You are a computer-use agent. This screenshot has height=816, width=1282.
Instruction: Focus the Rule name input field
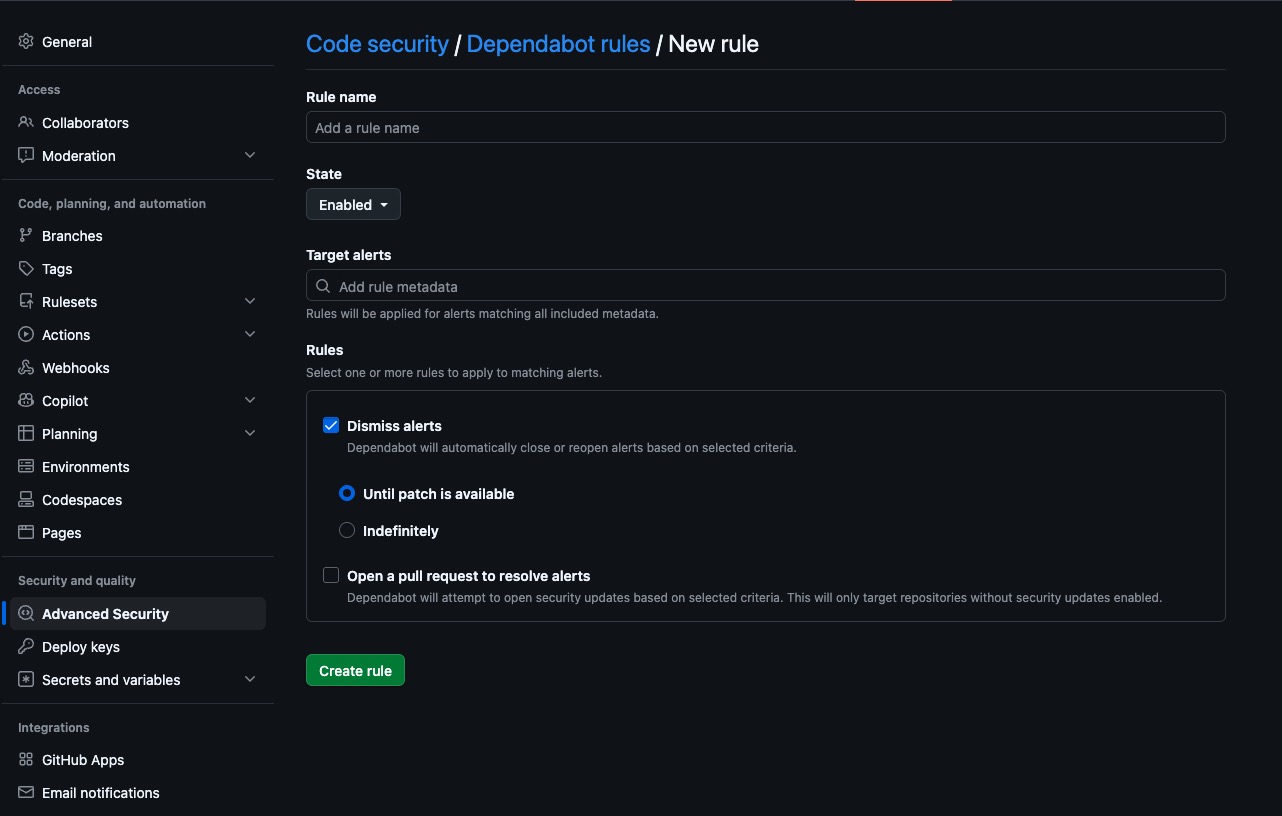765,127
